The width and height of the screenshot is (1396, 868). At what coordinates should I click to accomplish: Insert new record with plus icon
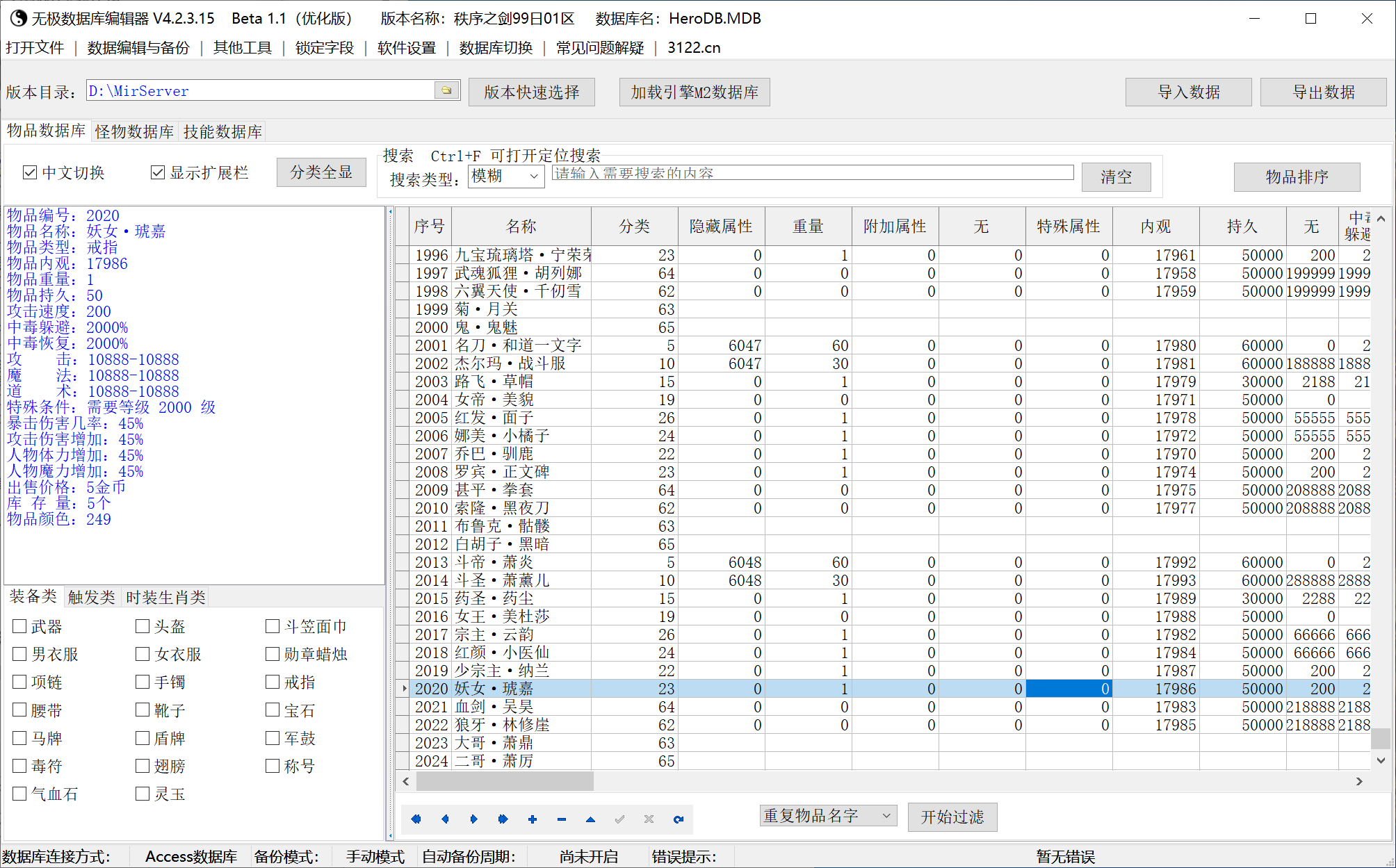coord(533,819)
